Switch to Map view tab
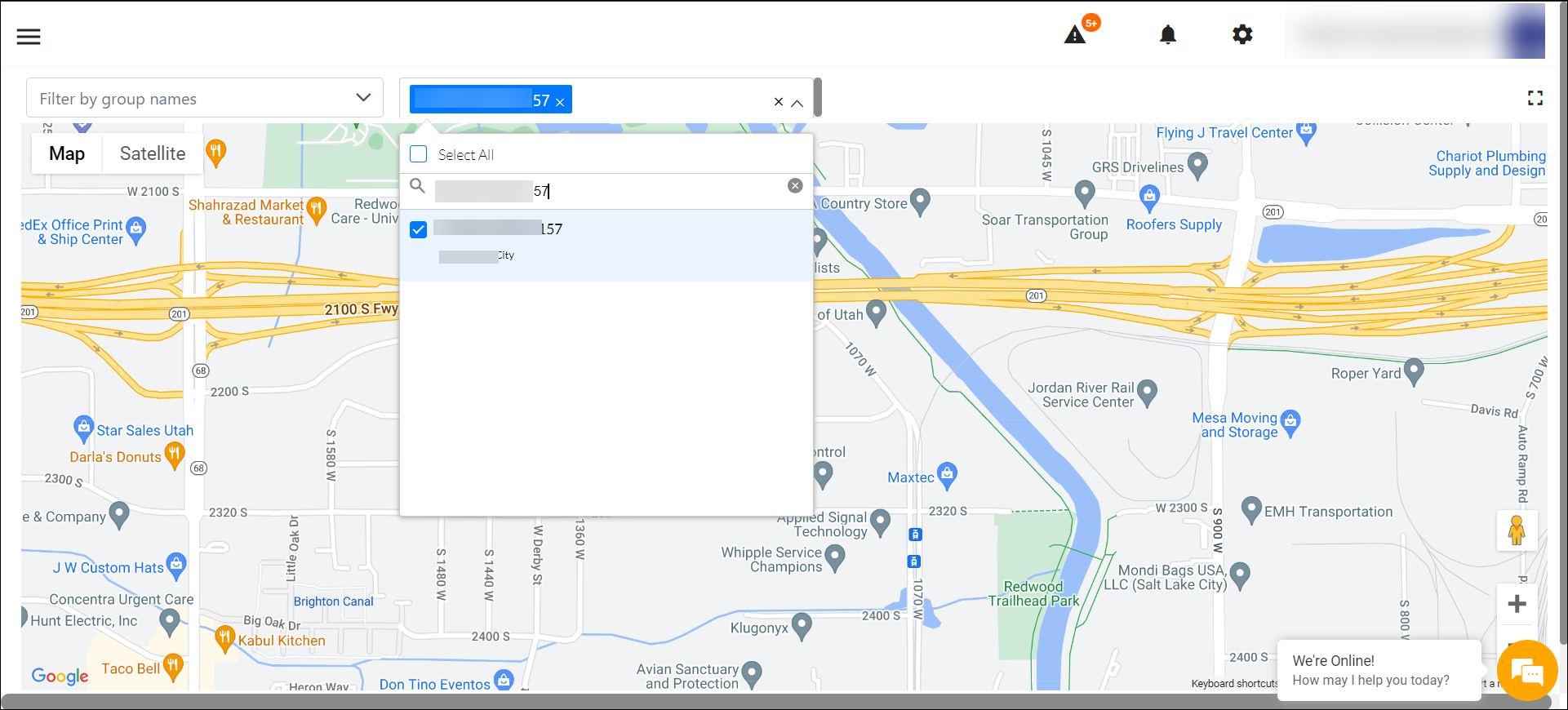1568x710 pixels. (67, 153)
